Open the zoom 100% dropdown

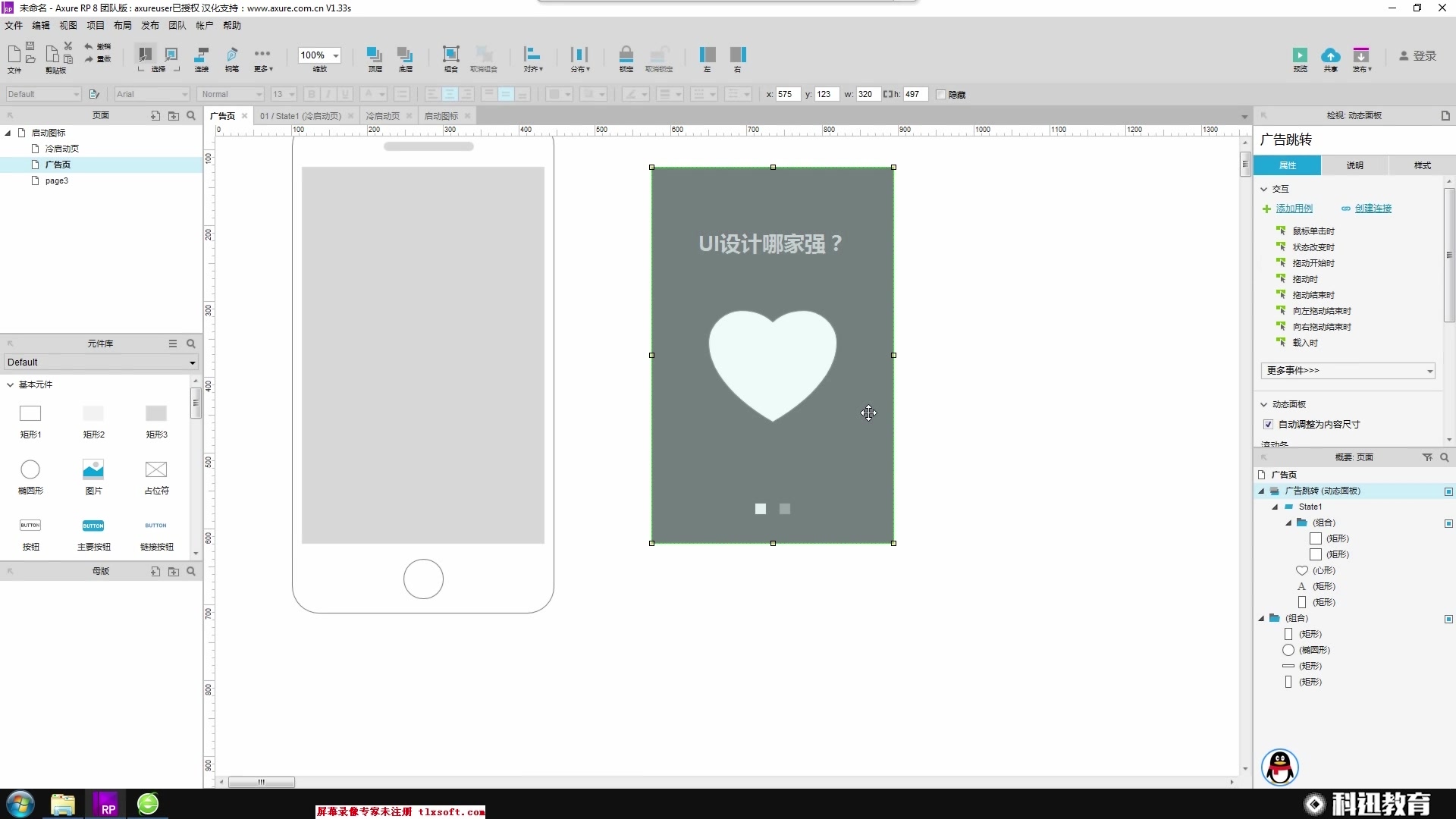pyautogui.click(x=336, y=55)
